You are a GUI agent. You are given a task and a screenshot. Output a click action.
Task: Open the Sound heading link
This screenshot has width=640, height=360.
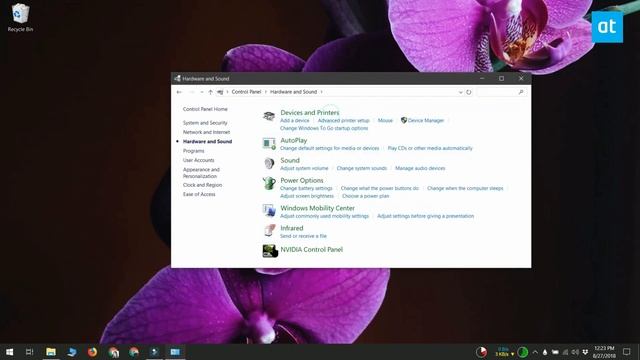[290, 160]
